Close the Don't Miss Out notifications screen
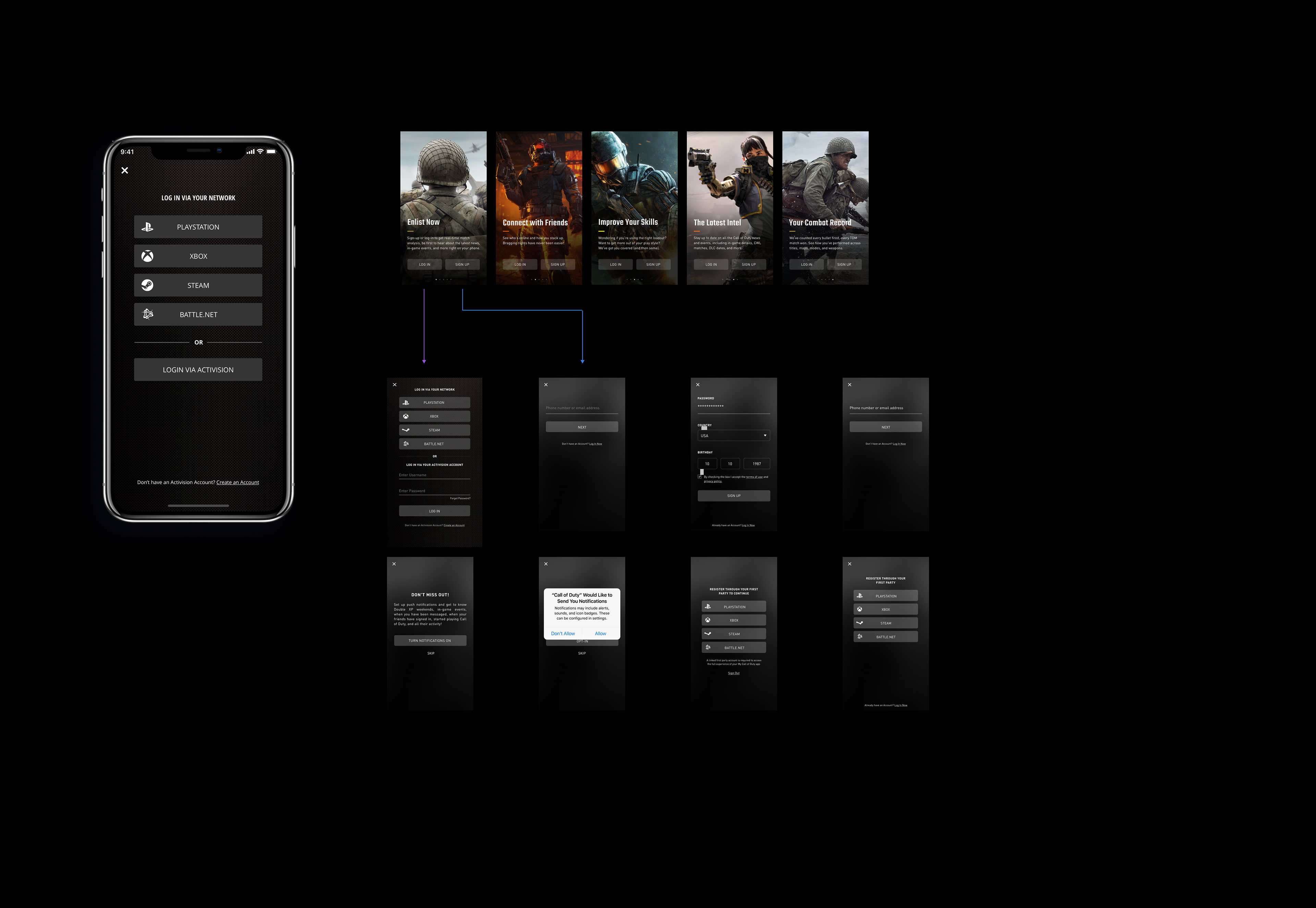 394,564
